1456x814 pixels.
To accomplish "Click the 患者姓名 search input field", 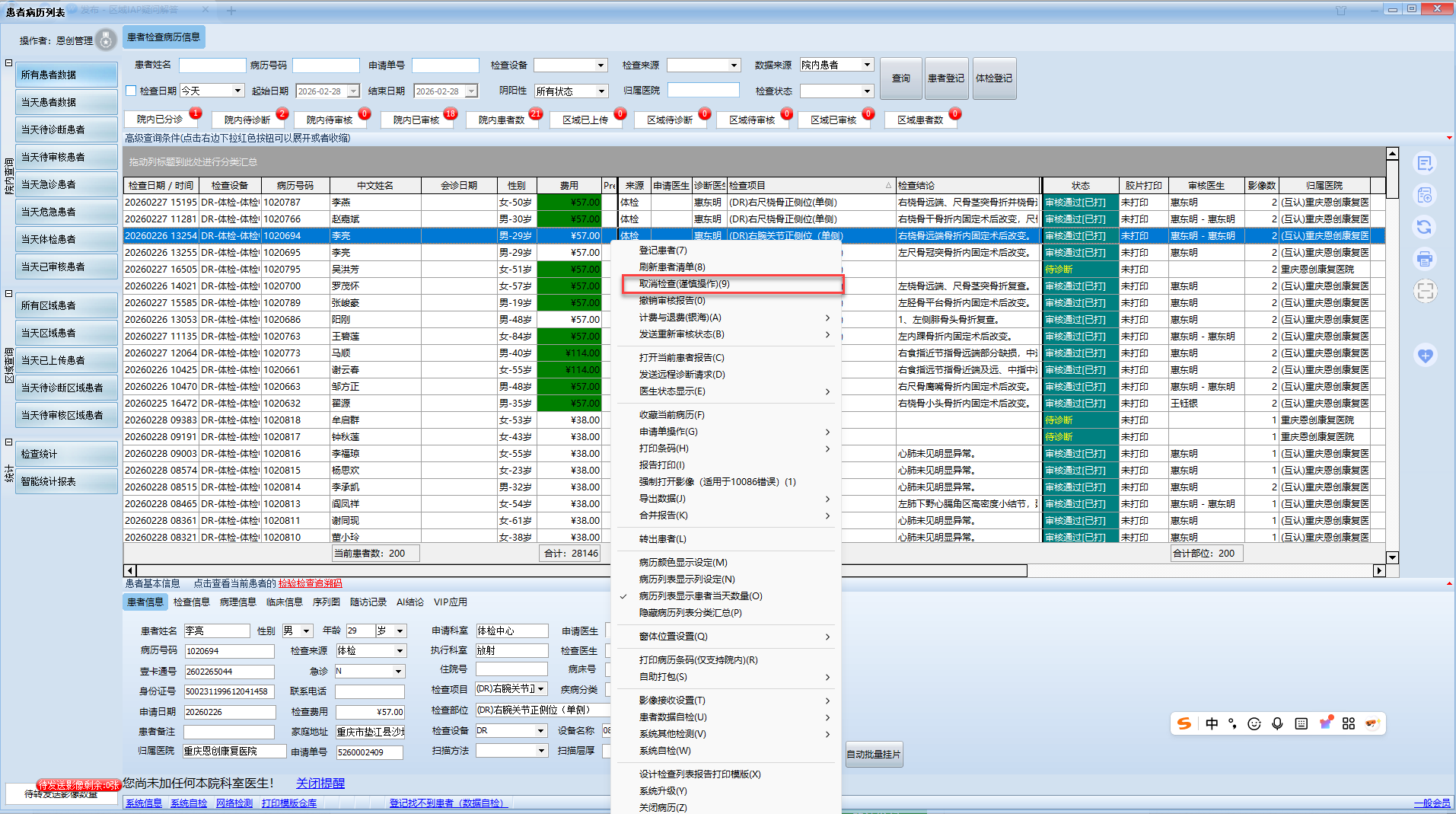I will 212,65.
